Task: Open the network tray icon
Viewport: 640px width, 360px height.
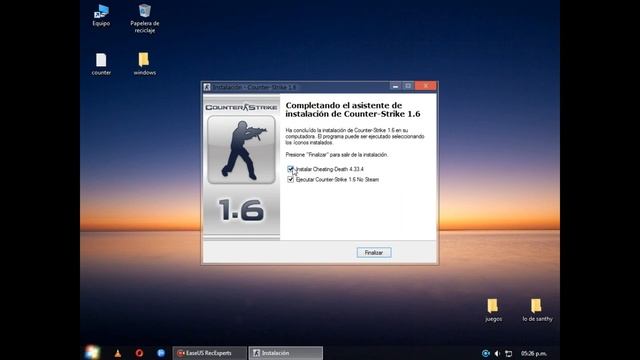Action: coord(509,353)
